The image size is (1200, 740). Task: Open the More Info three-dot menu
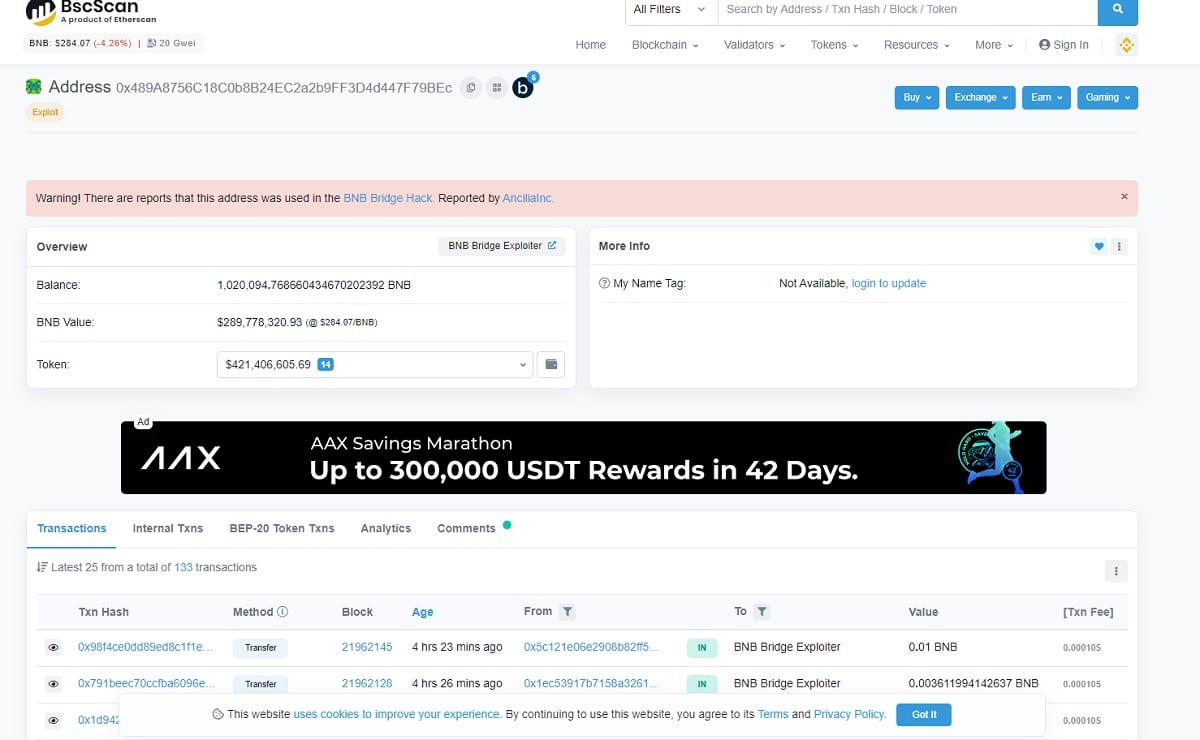click(x=1119, y=246)
